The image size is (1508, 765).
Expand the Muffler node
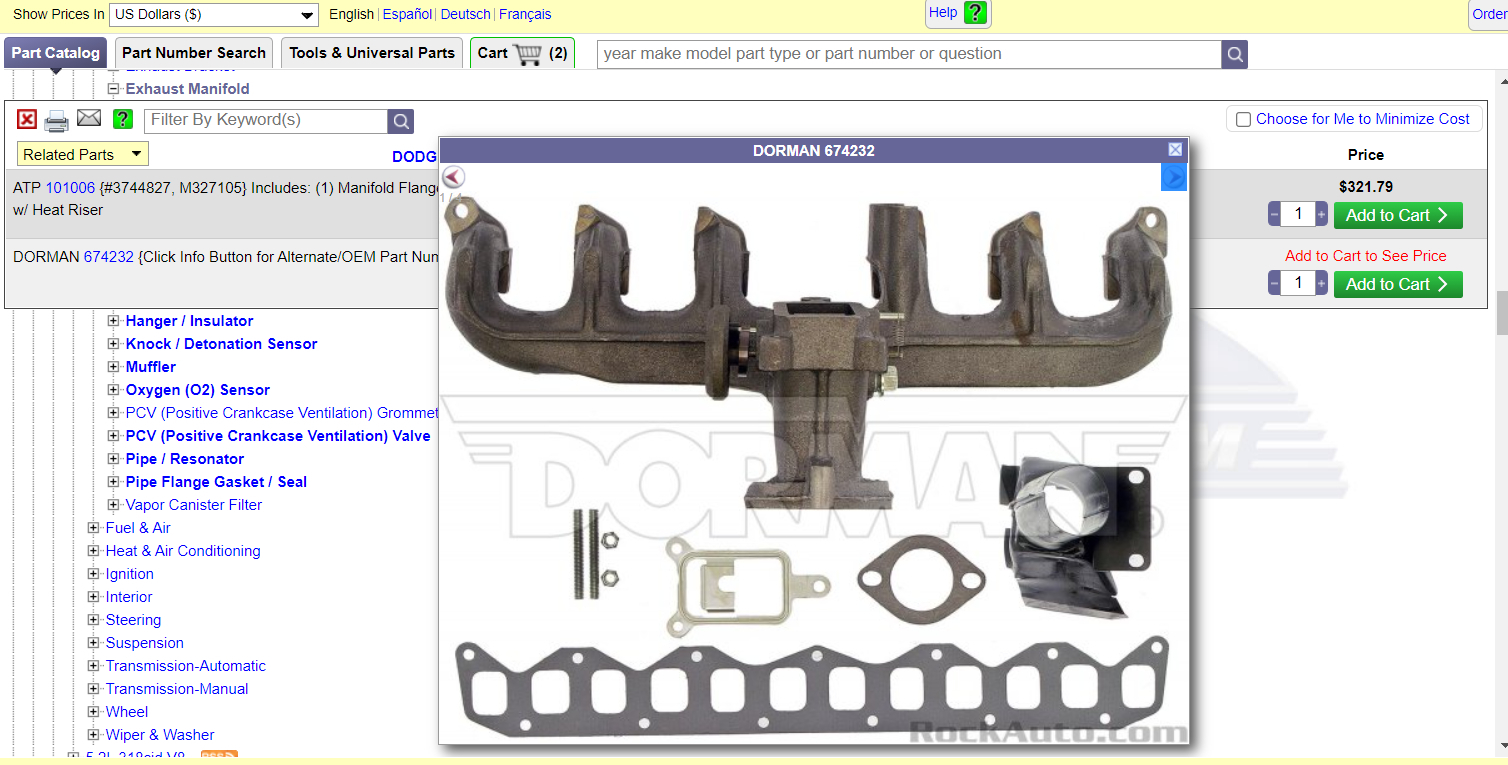(113, 367)
